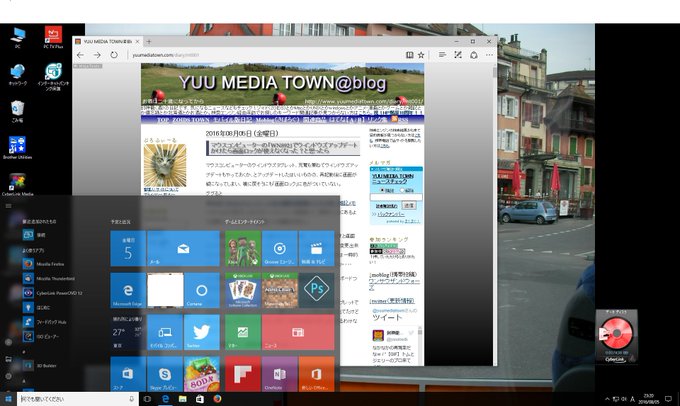Open CyberLink Media desktop shortcut
The image size is (680, 406).
pos(17,185)
